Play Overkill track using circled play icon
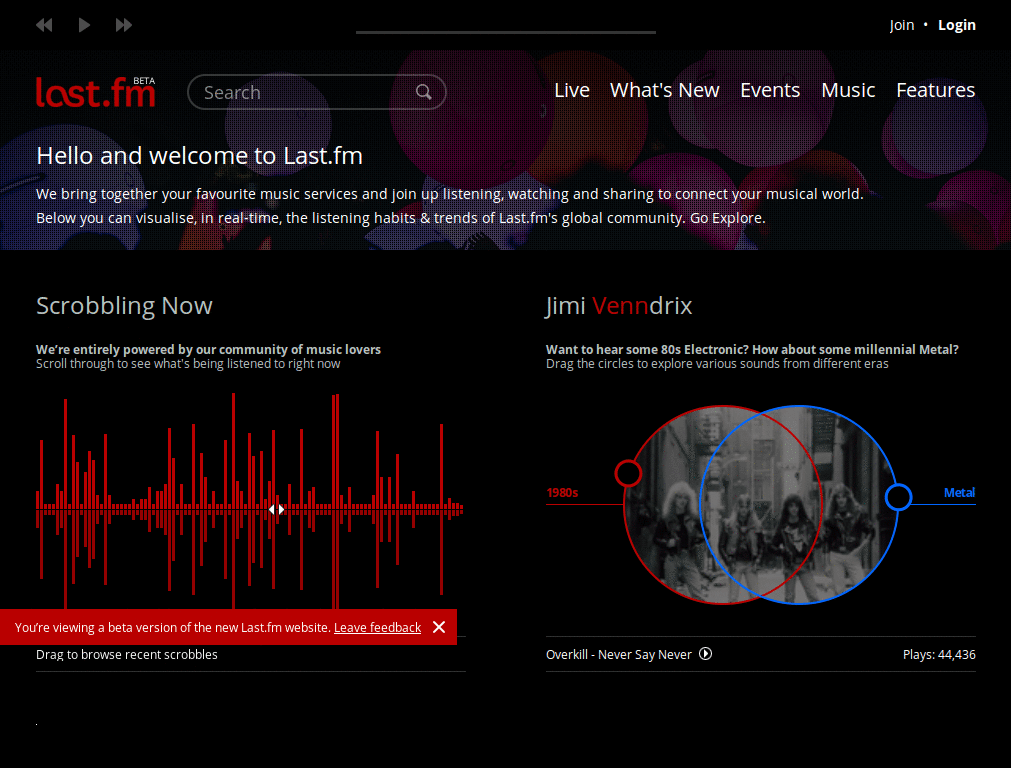This screenshot has height=768, width=1024. (705, 654)
